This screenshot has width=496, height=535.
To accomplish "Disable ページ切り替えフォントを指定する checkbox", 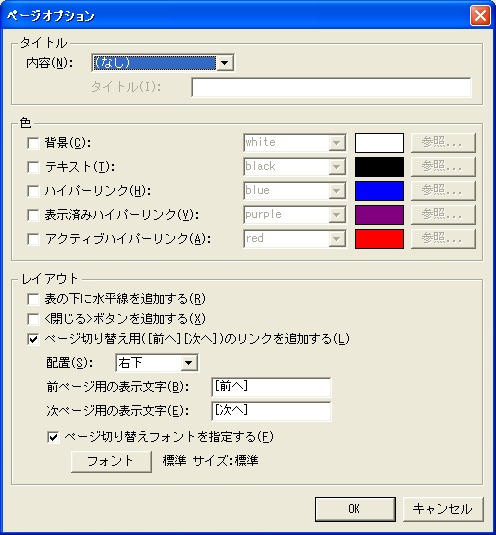I will tap(53, 437).
